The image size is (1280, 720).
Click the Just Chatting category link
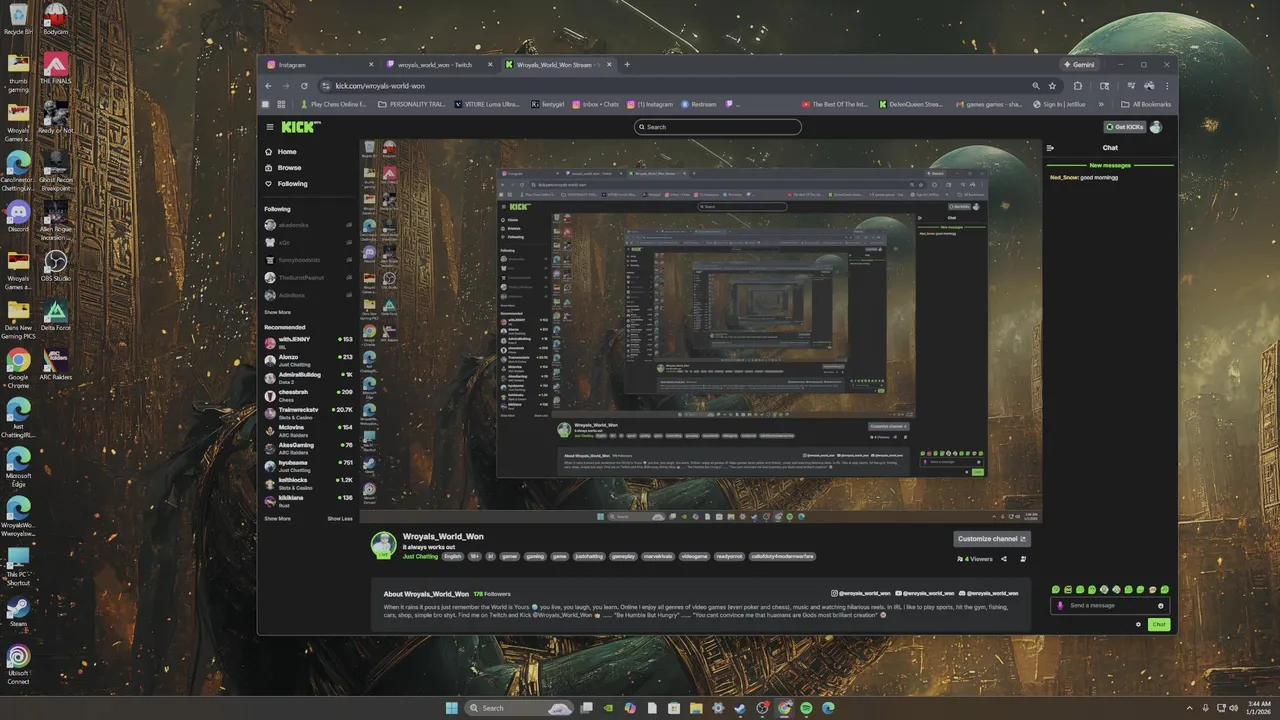[420, 556]
